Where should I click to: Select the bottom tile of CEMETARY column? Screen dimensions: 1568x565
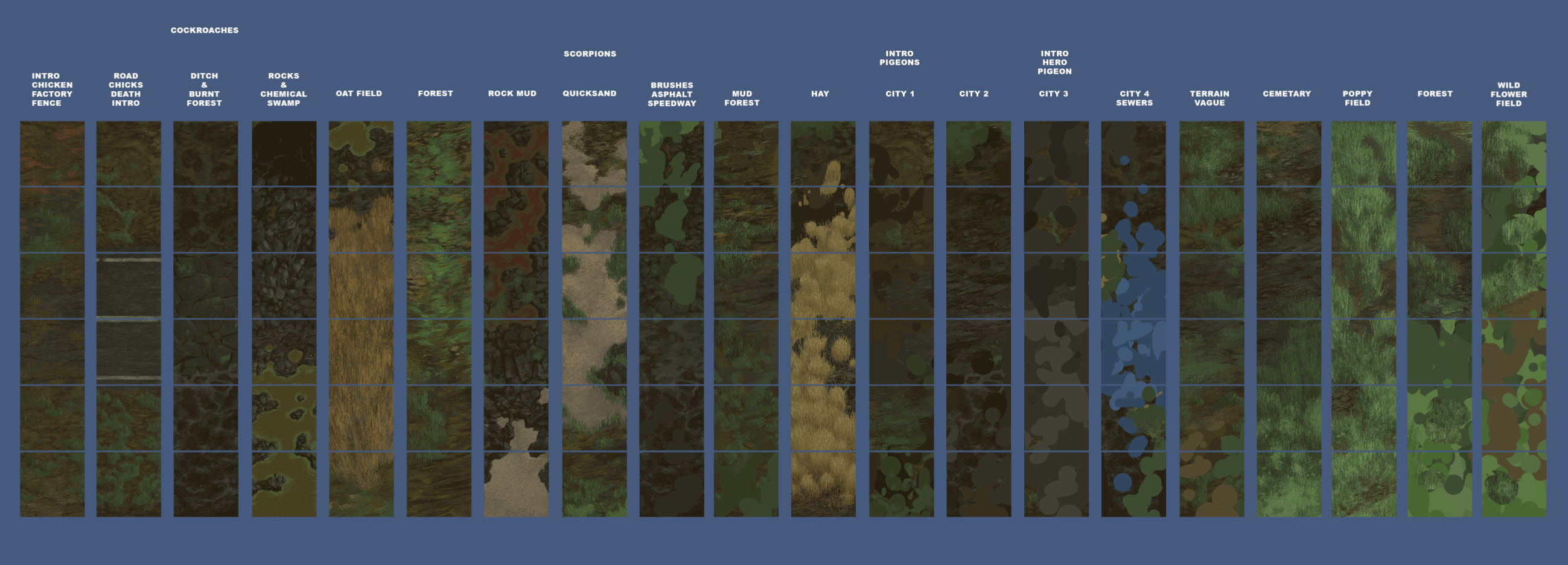tap(1289, 485)
